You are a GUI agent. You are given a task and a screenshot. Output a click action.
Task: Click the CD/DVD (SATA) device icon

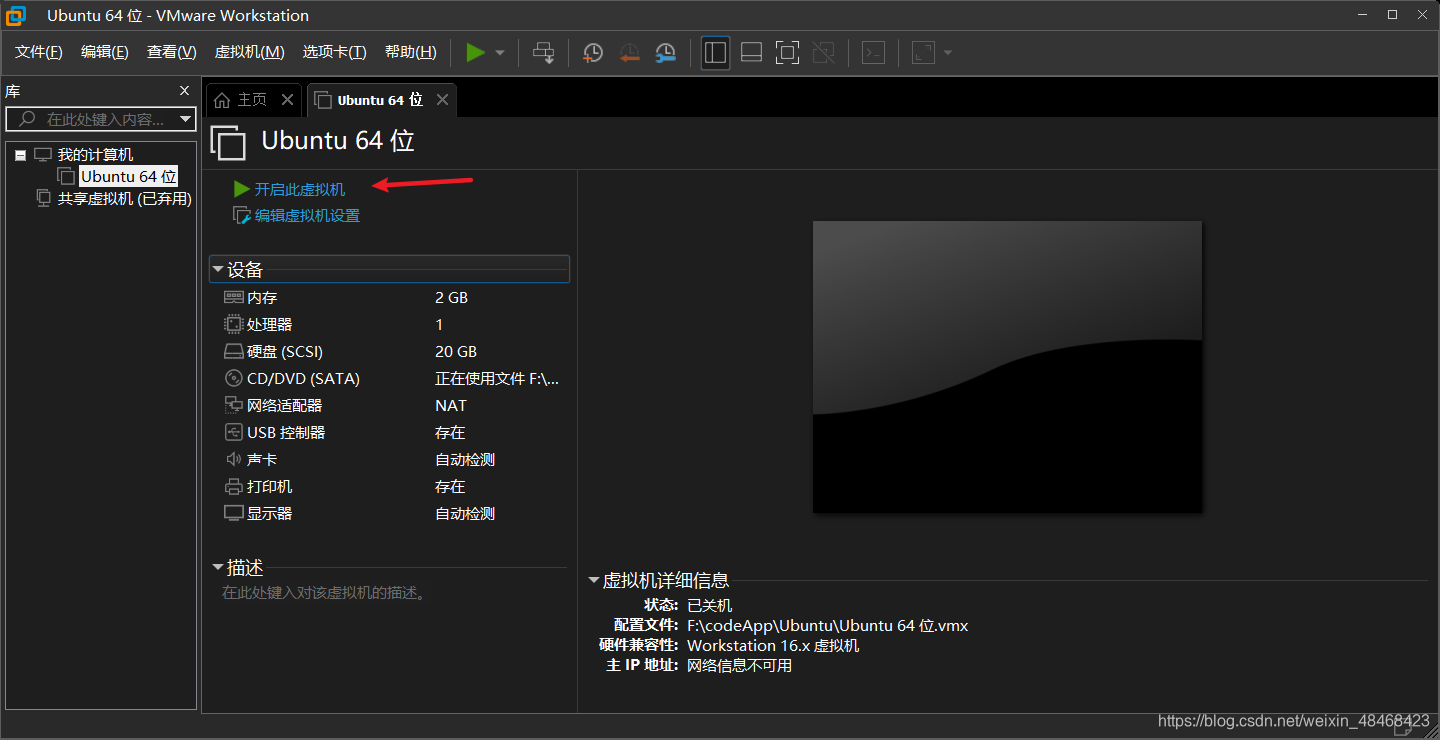coord(234,379)
